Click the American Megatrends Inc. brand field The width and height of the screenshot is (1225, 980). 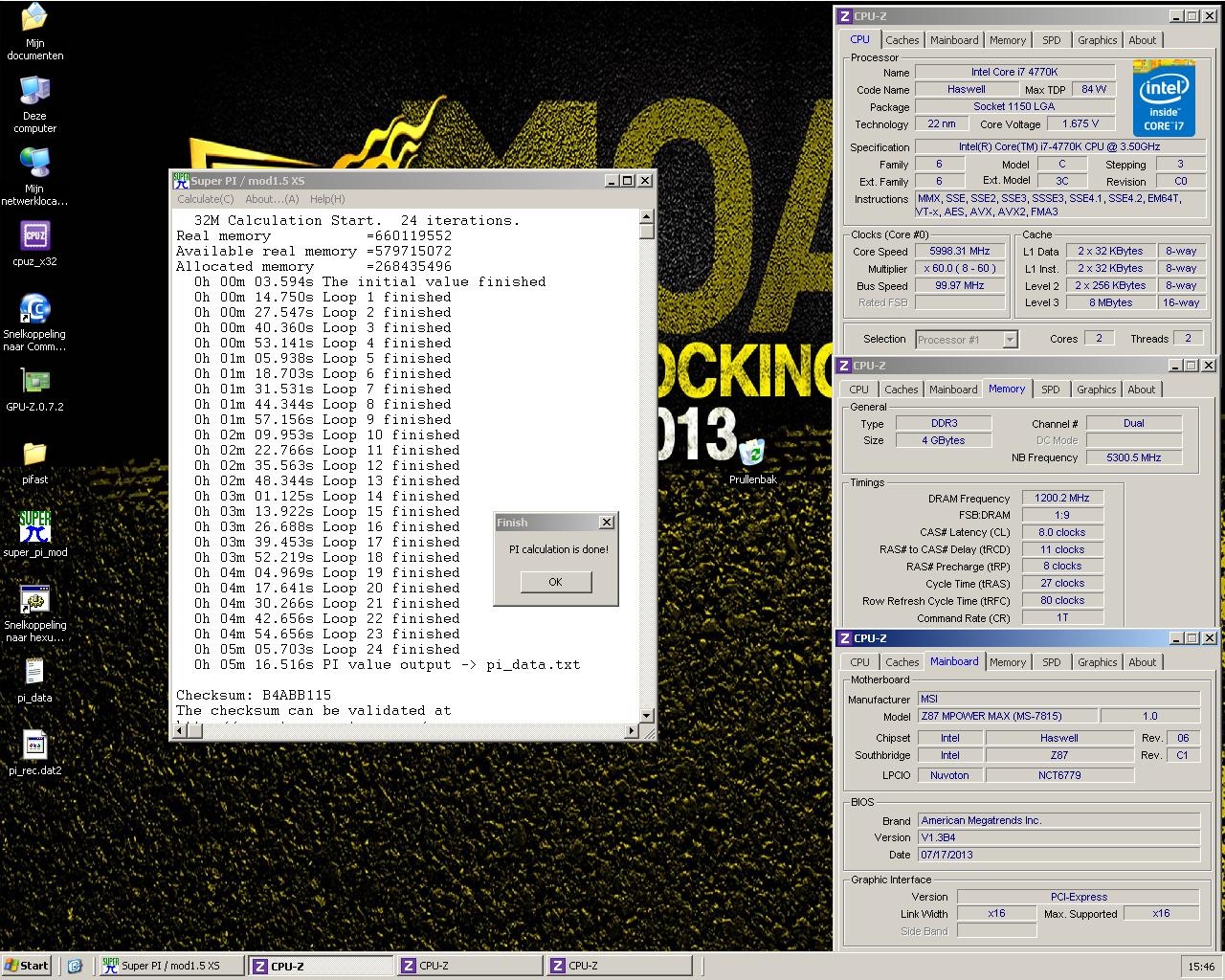[1058, 820]
